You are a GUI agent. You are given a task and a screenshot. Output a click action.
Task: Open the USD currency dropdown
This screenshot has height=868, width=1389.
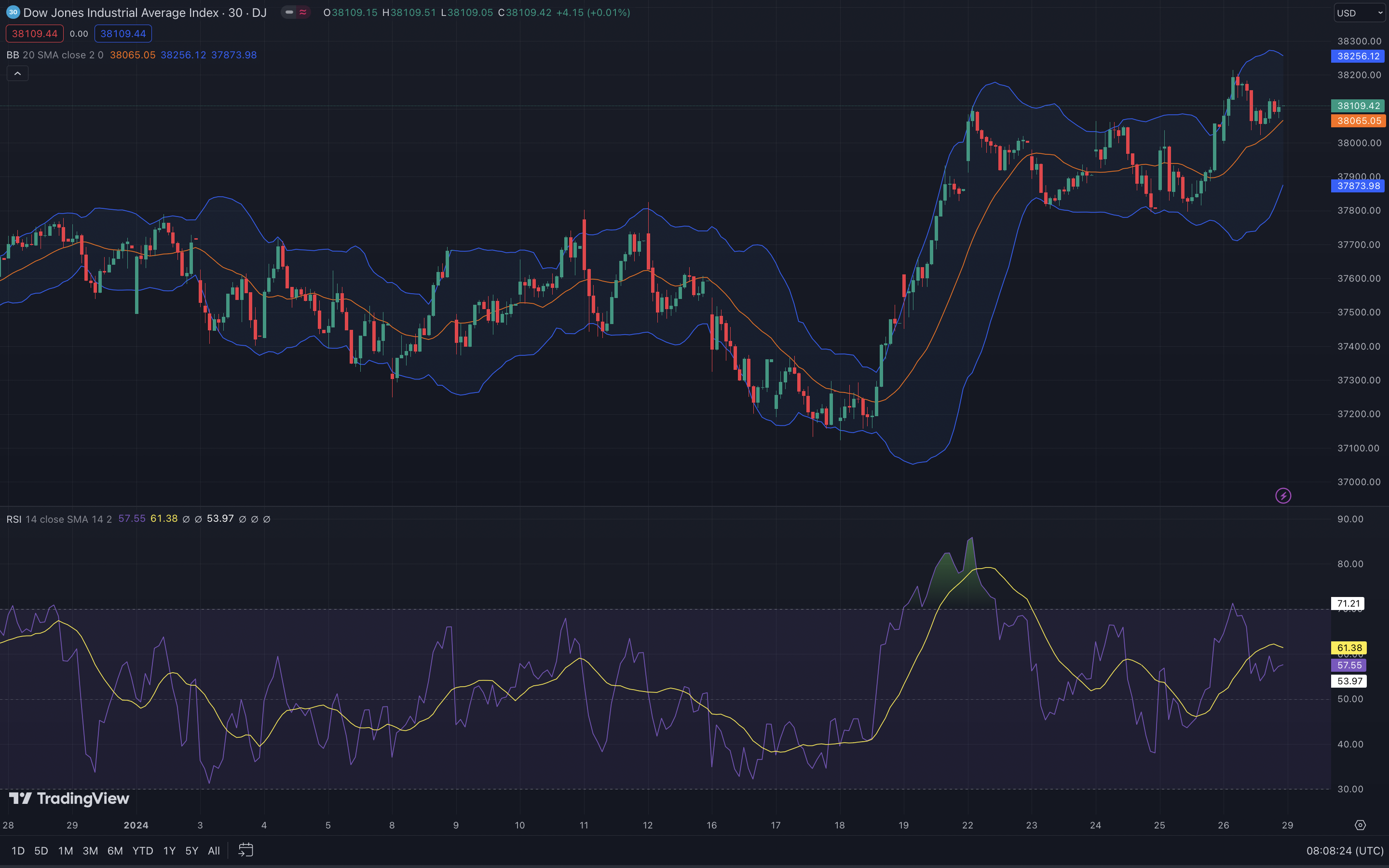click(x=1359, y=13)
